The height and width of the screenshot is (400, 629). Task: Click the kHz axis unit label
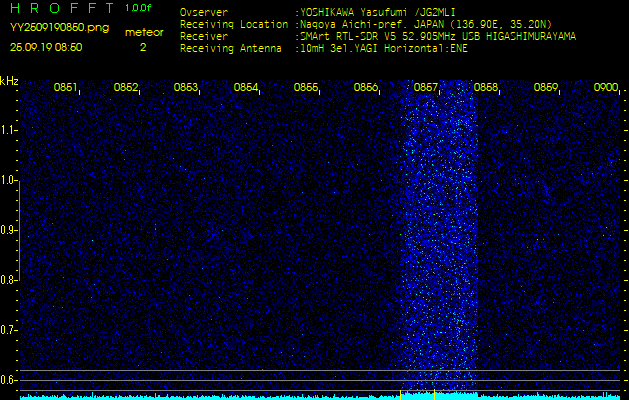pos(9,81)
